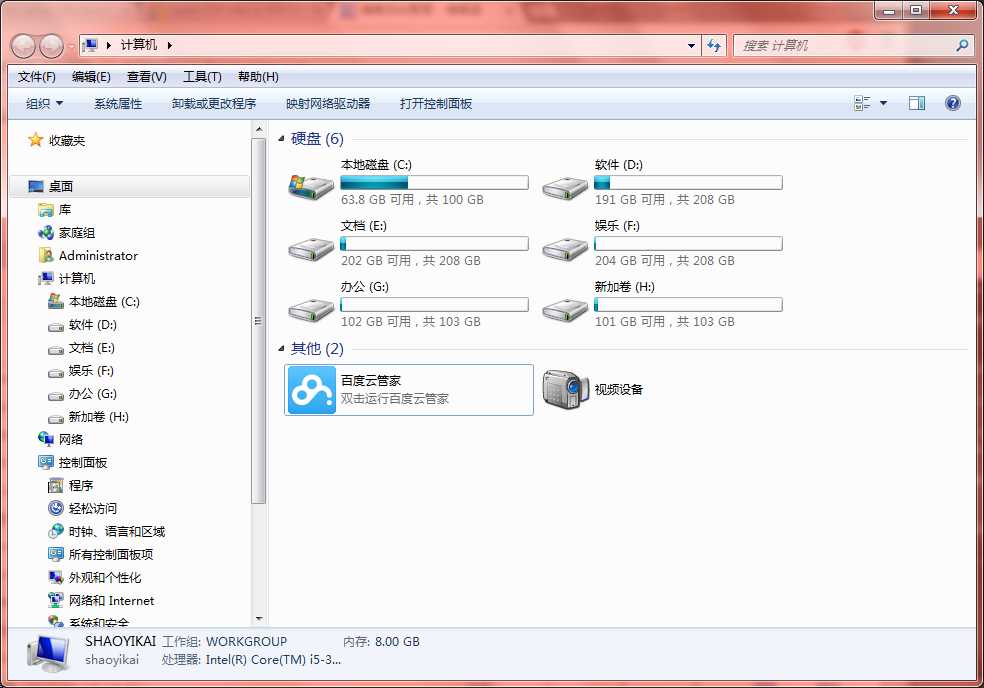The image size is (984, 688).
Task: Open the 工具(T) menu
Action: click(202, 77)
